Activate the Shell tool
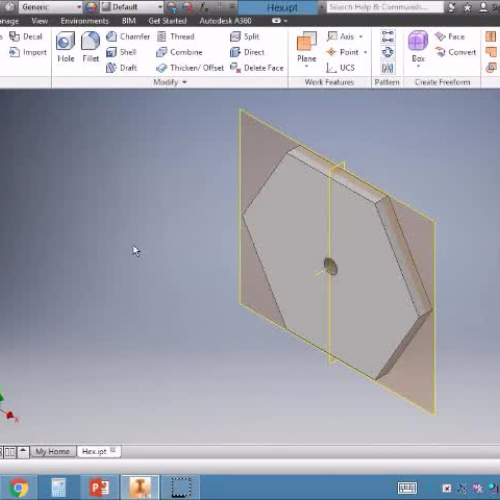500x500 pixels. tap(121, 52)
